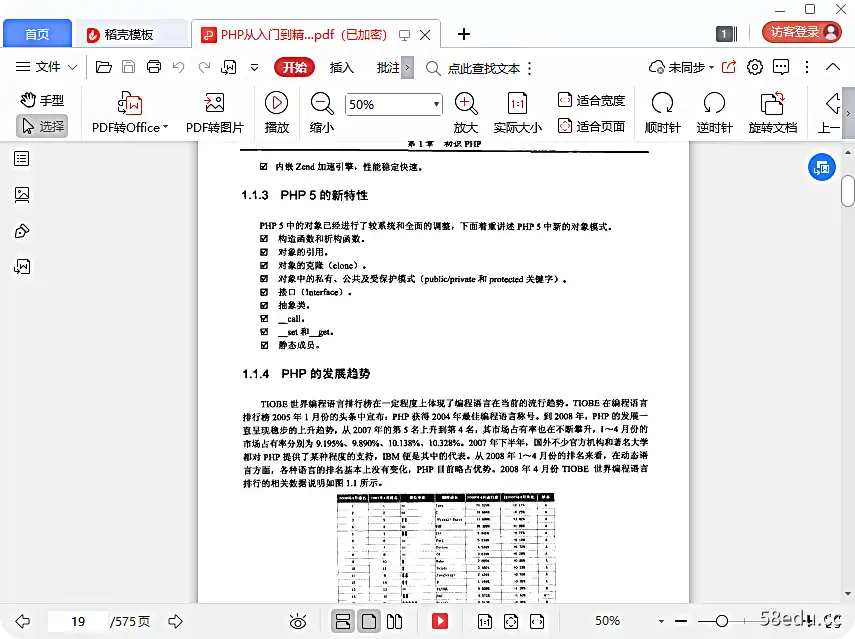
Task: Redo the last action
Action: pyautogui.click(x=204, y=67)
